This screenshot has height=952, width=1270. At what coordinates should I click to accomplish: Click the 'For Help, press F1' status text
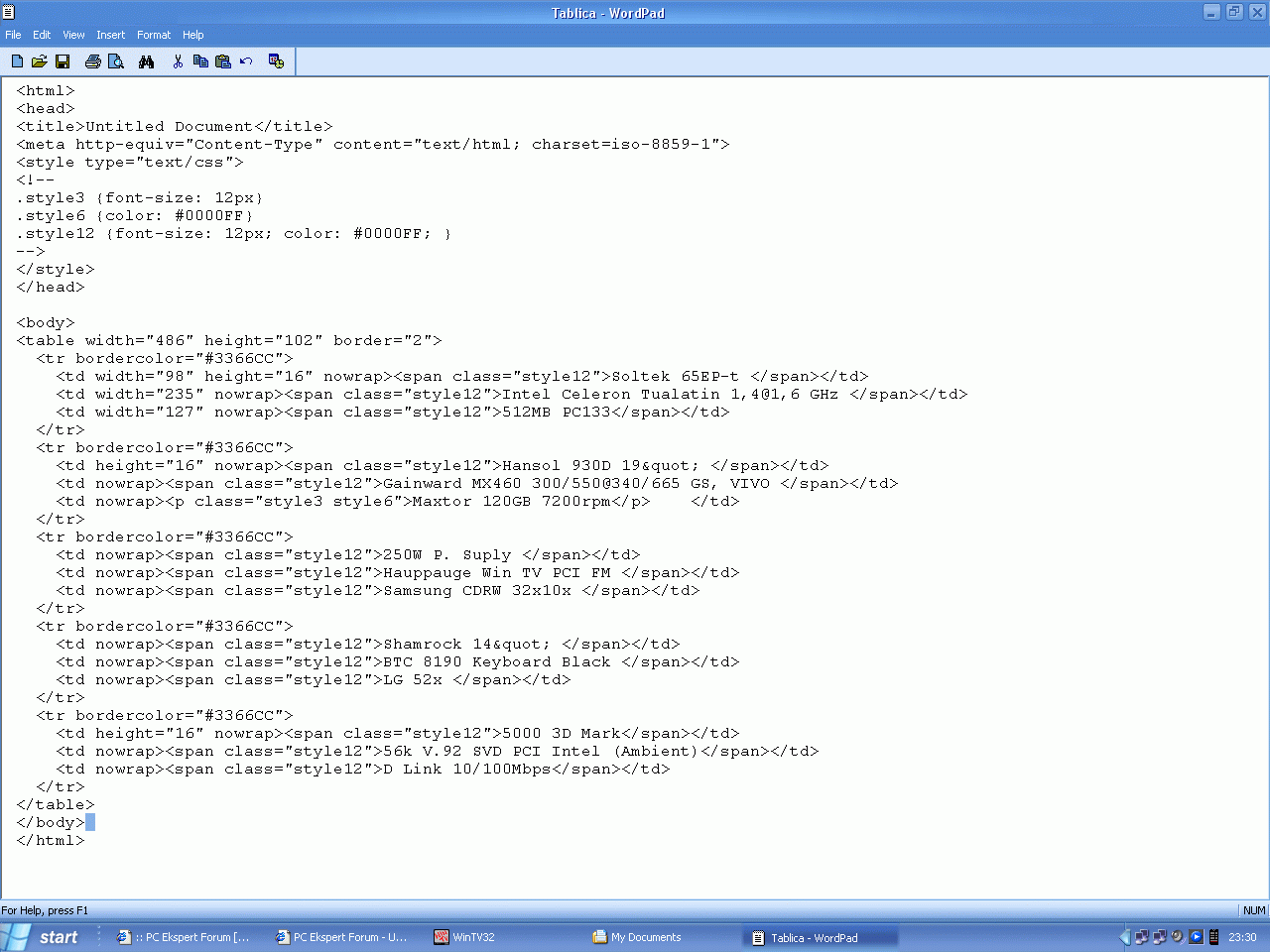pyautogui.click(x=45, y=910)
